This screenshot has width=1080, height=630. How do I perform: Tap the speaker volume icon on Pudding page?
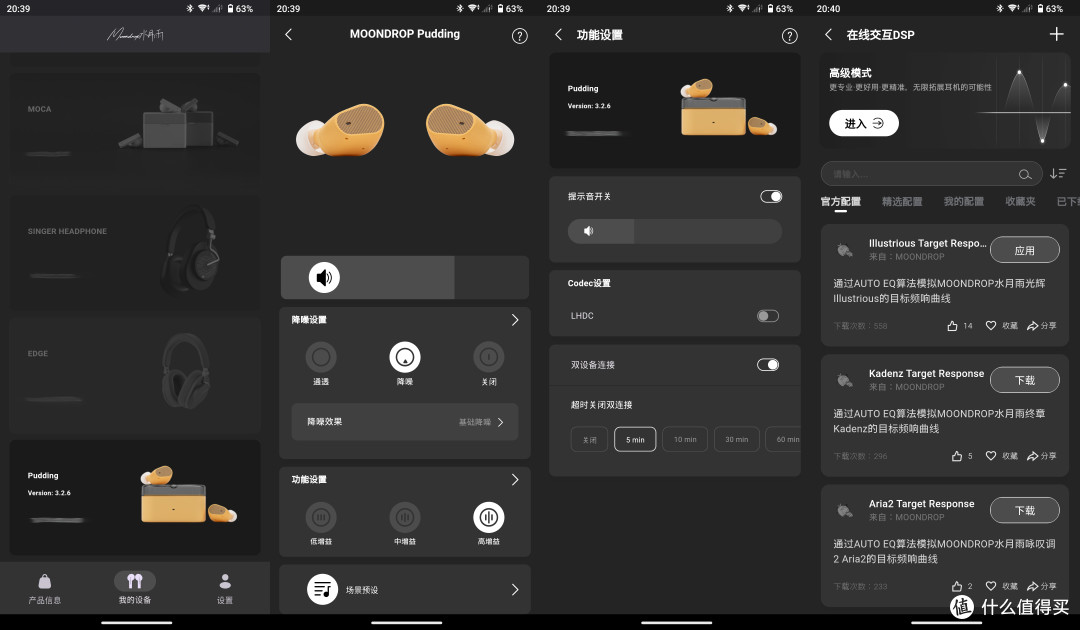[324, 277]
